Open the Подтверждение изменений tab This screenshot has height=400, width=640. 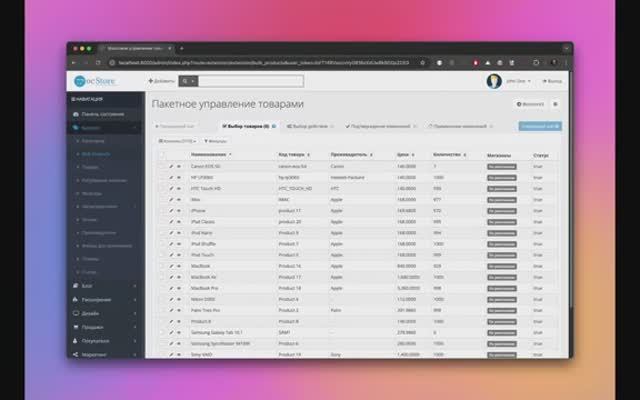(380, 126)
